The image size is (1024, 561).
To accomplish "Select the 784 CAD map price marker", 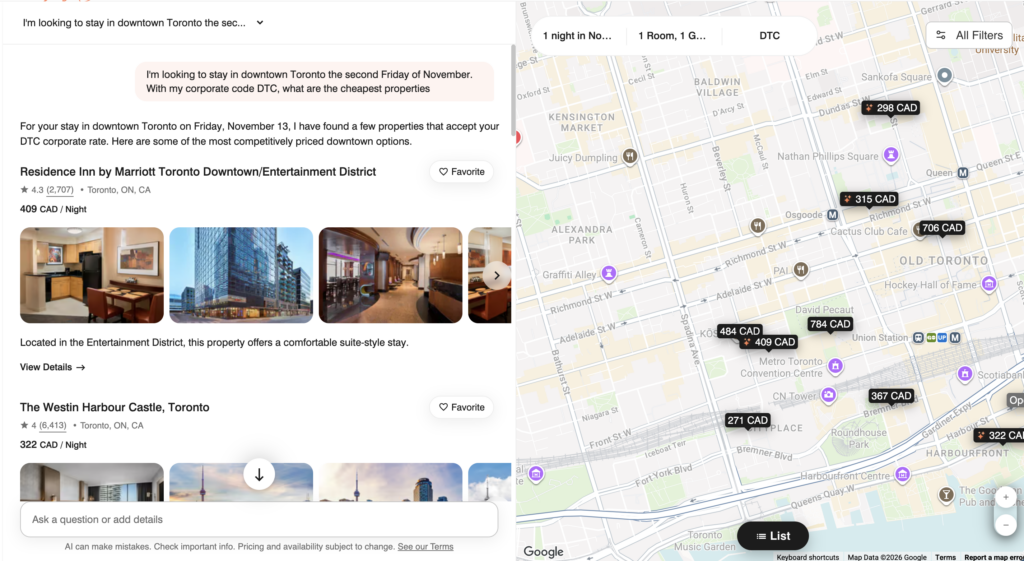I will pos(830,324).
